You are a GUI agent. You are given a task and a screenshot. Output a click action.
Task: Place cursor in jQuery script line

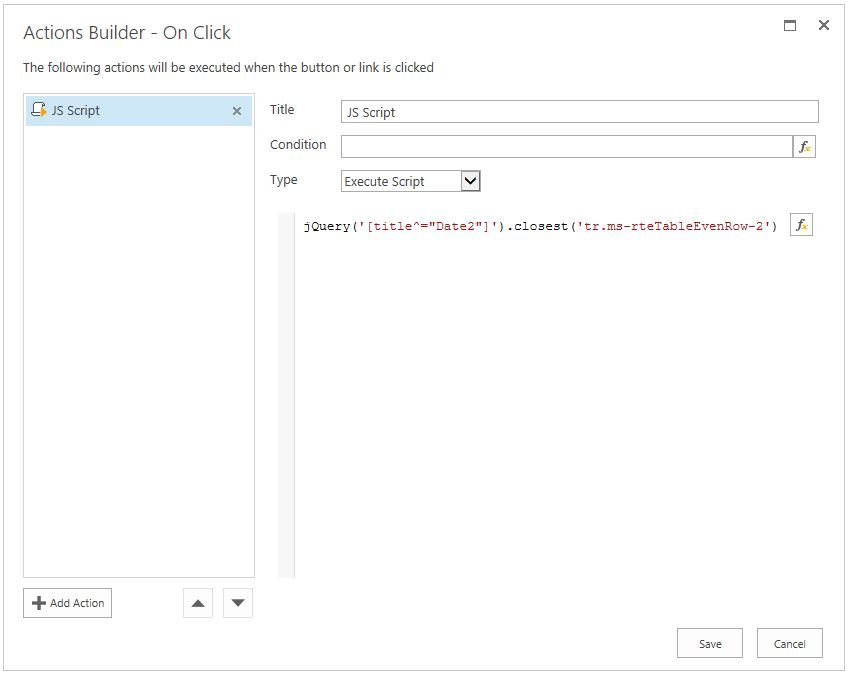point(540,226)
